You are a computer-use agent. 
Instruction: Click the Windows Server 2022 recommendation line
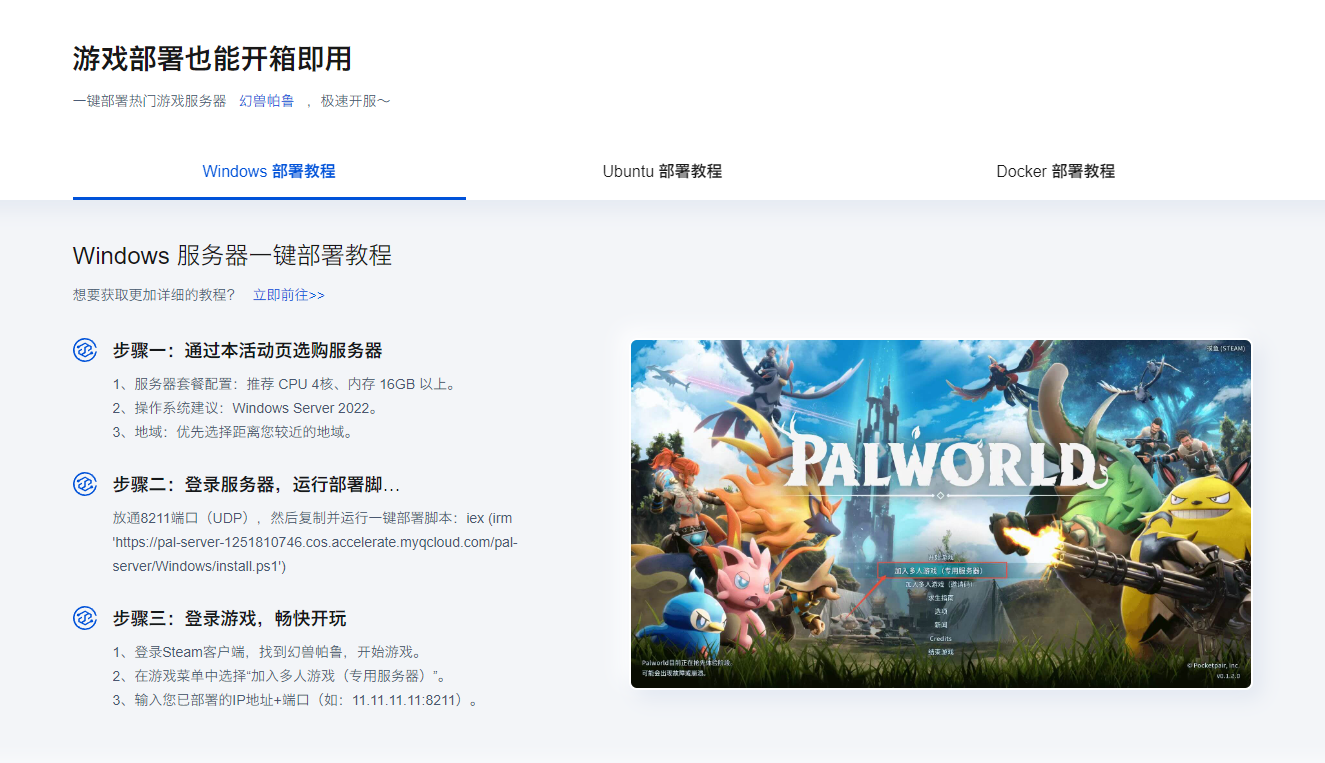click(247, 408)
